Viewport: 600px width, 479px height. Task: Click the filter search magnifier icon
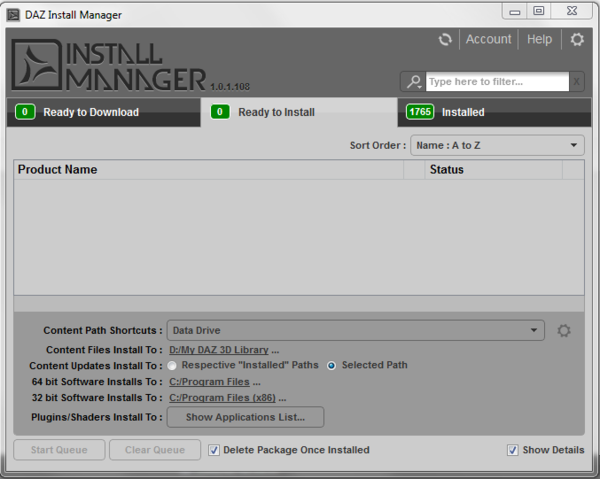pos(414,81)
